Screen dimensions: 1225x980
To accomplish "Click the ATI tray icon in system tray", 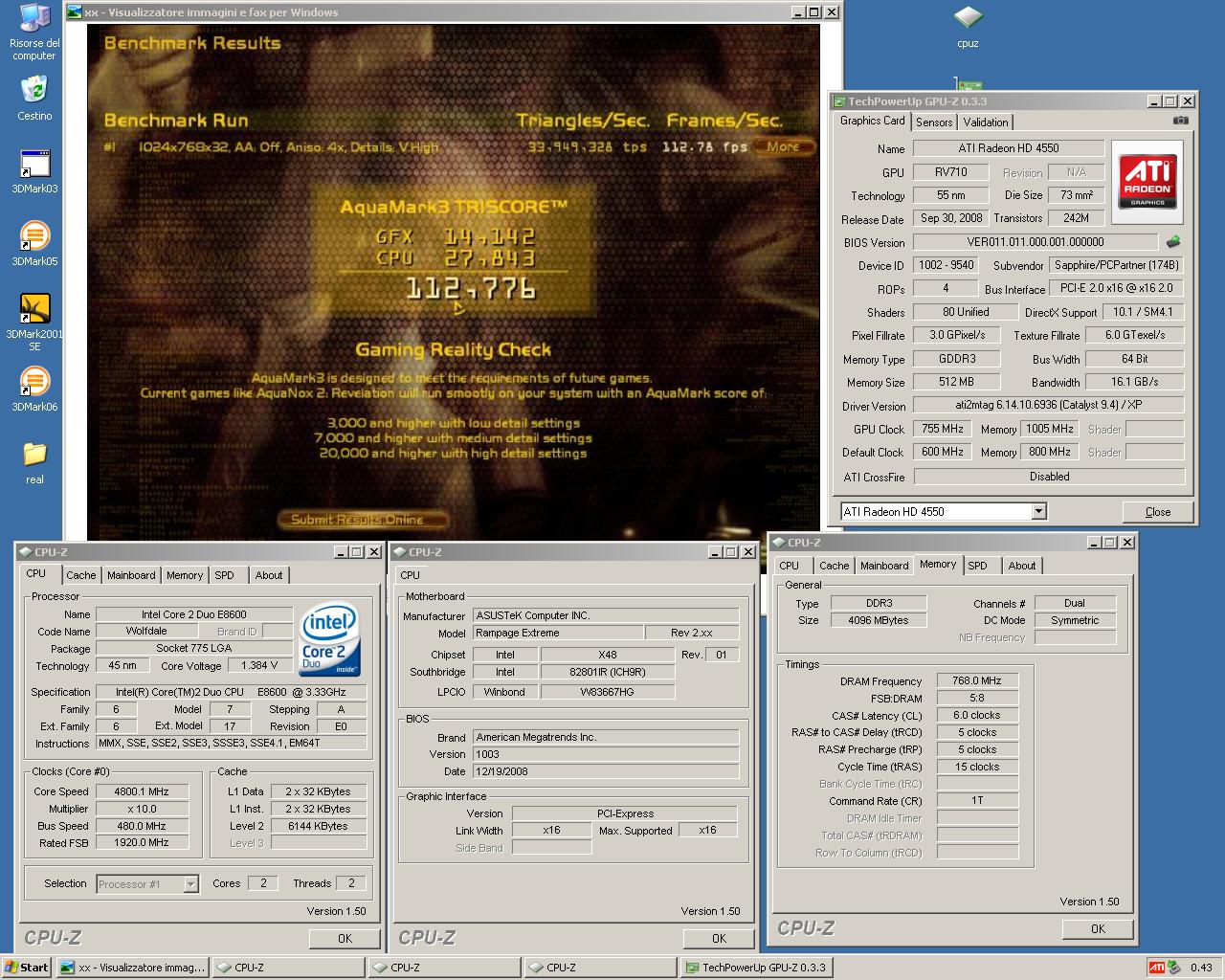I will click(x=1156, y=968).
